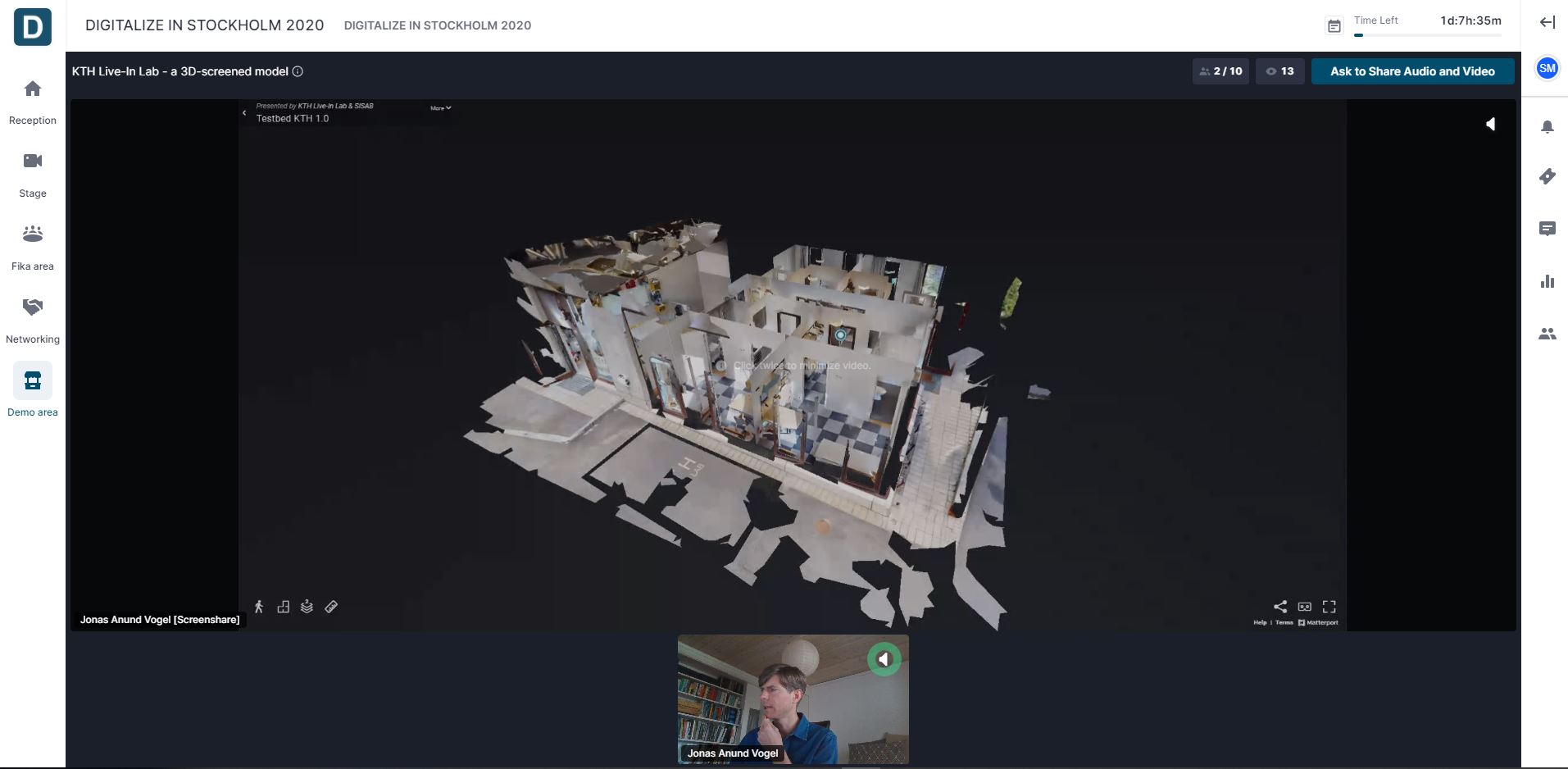Activate the measurement ruler tool

tap(331, 607)
